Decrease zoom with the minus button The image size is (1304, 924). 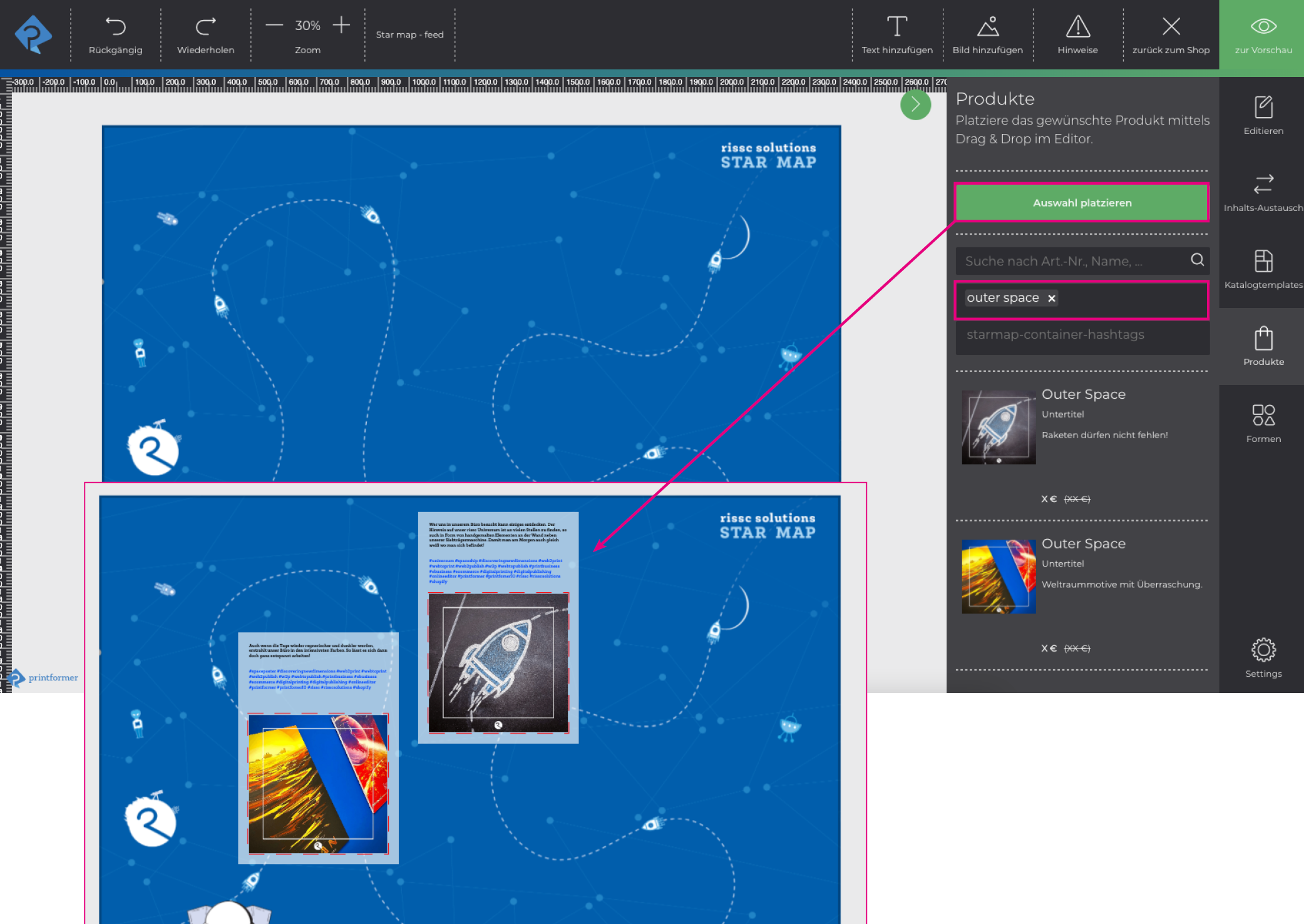274,25
